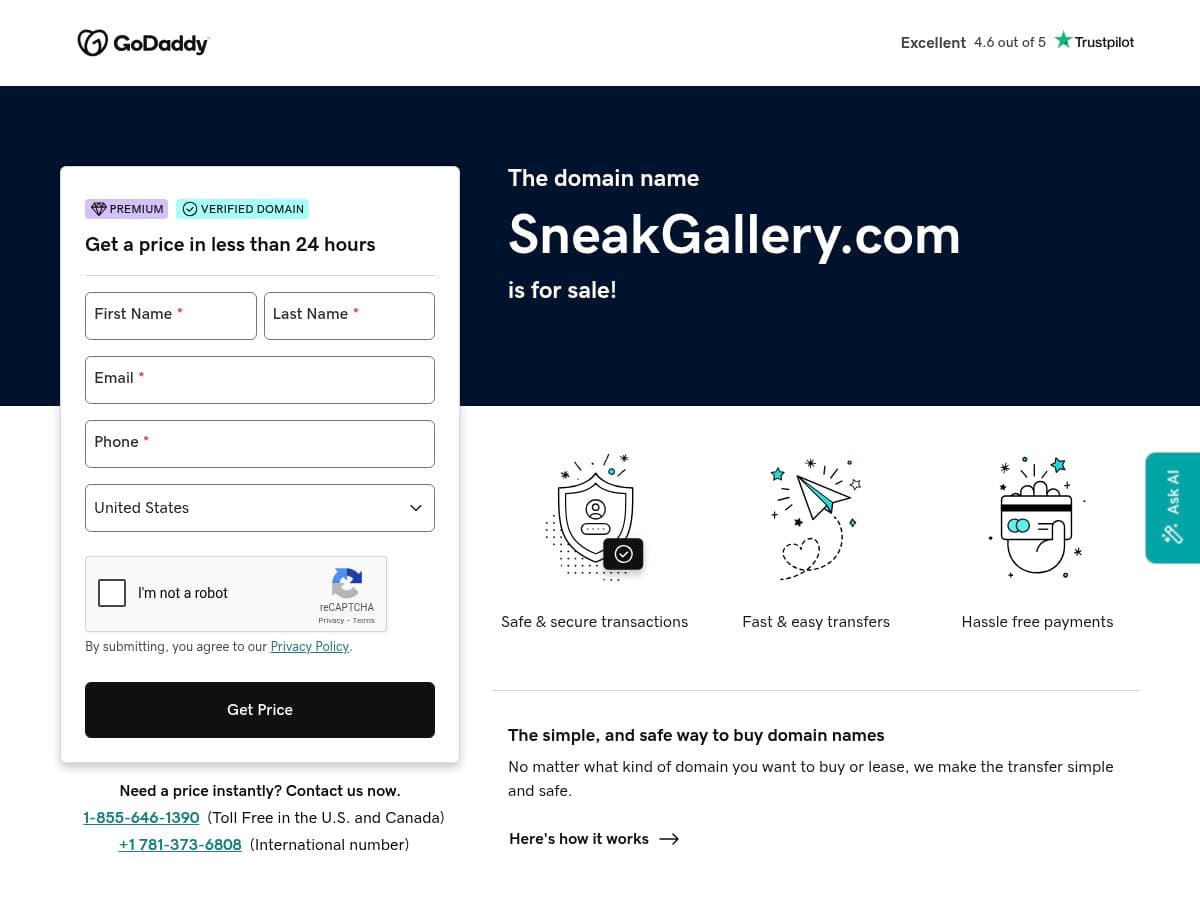Click the Trustpilot star icon

(1063, 41)
